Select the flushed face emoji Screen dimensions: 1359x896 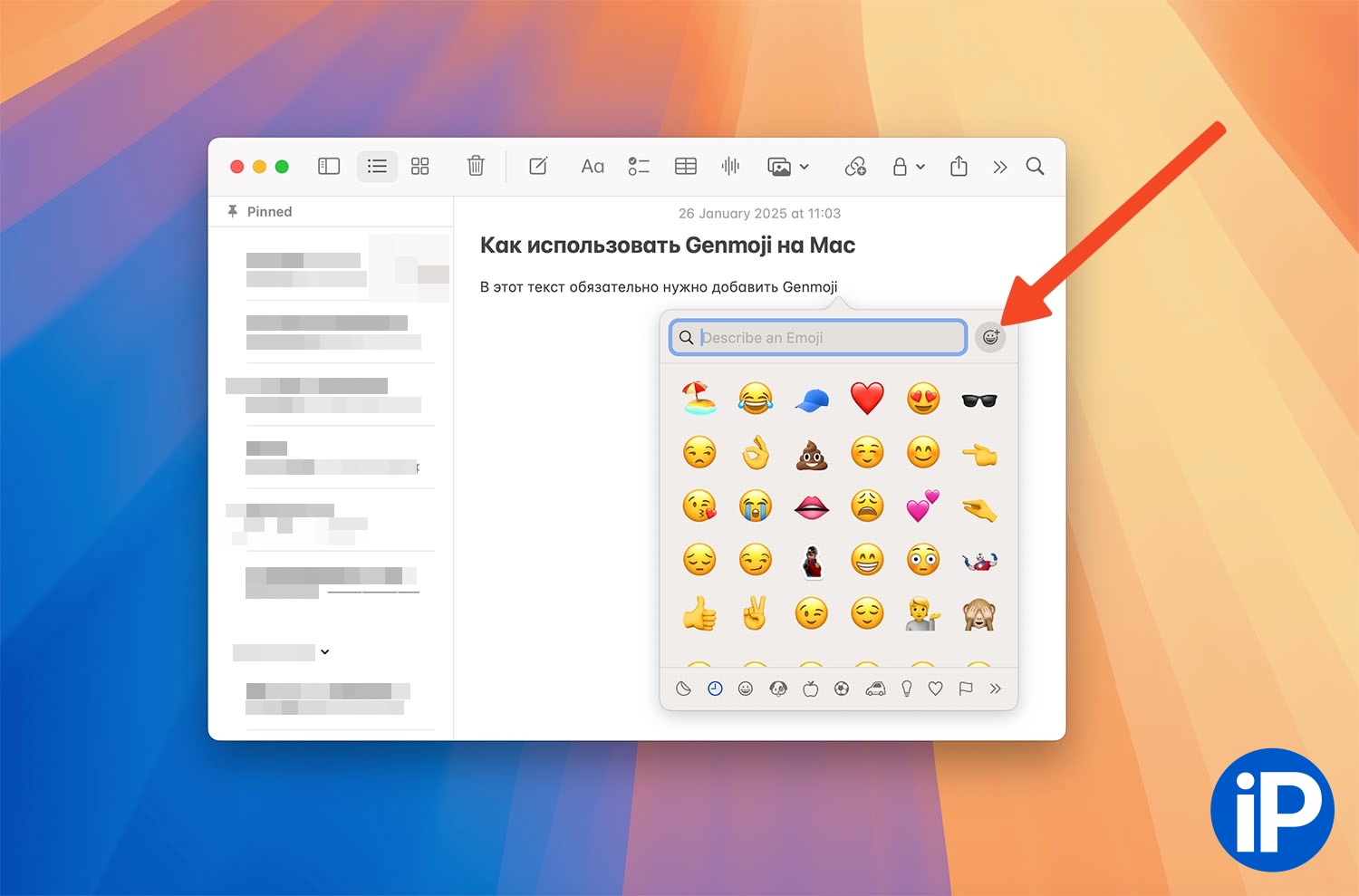point(923,560)
